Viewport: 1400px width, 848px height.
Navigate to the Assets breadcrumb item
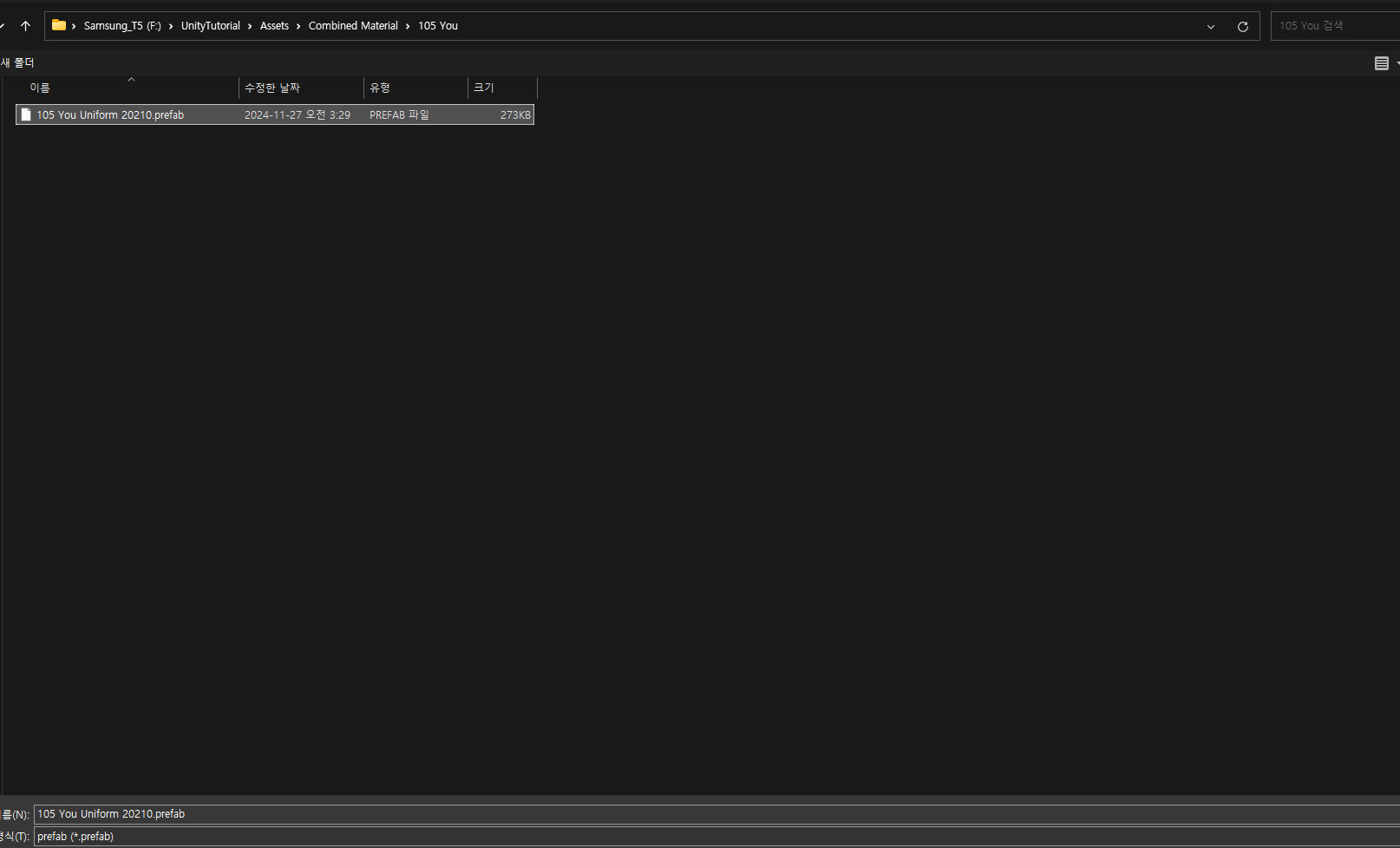click(274, 25)
